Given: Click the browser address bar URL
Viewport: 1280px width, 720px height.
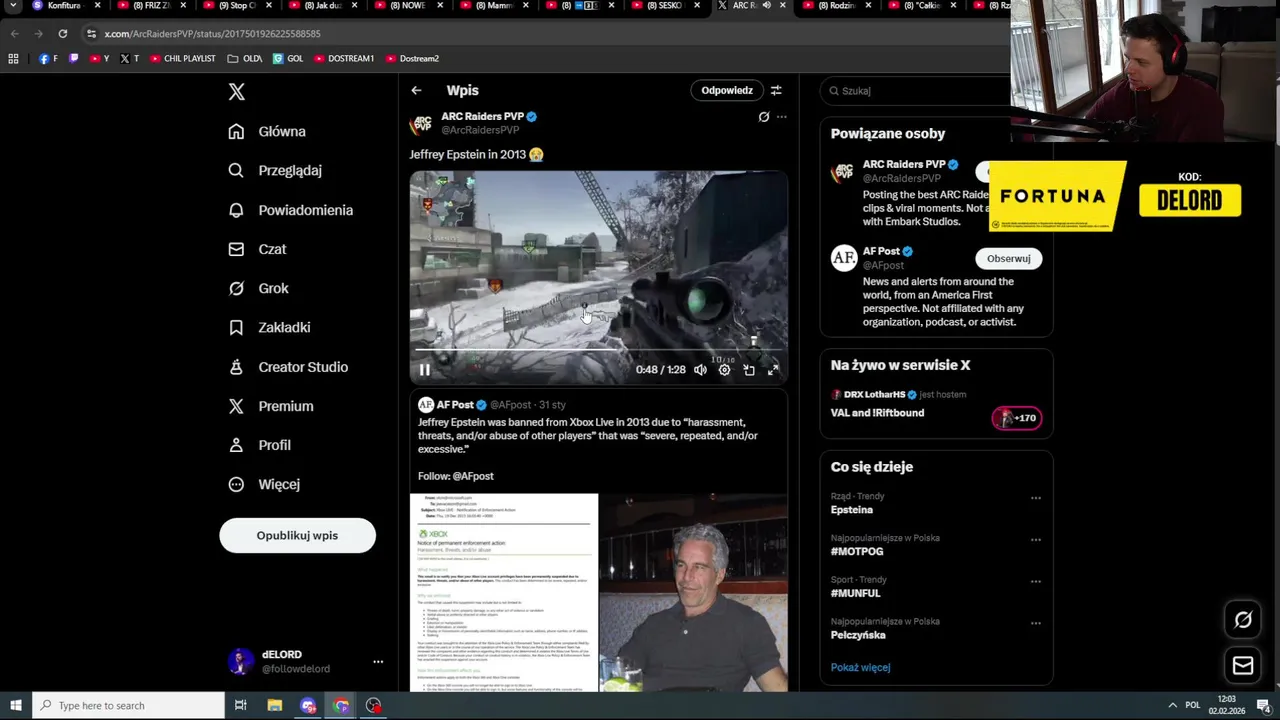Looking at the screenshot, I should coord(212,34).
